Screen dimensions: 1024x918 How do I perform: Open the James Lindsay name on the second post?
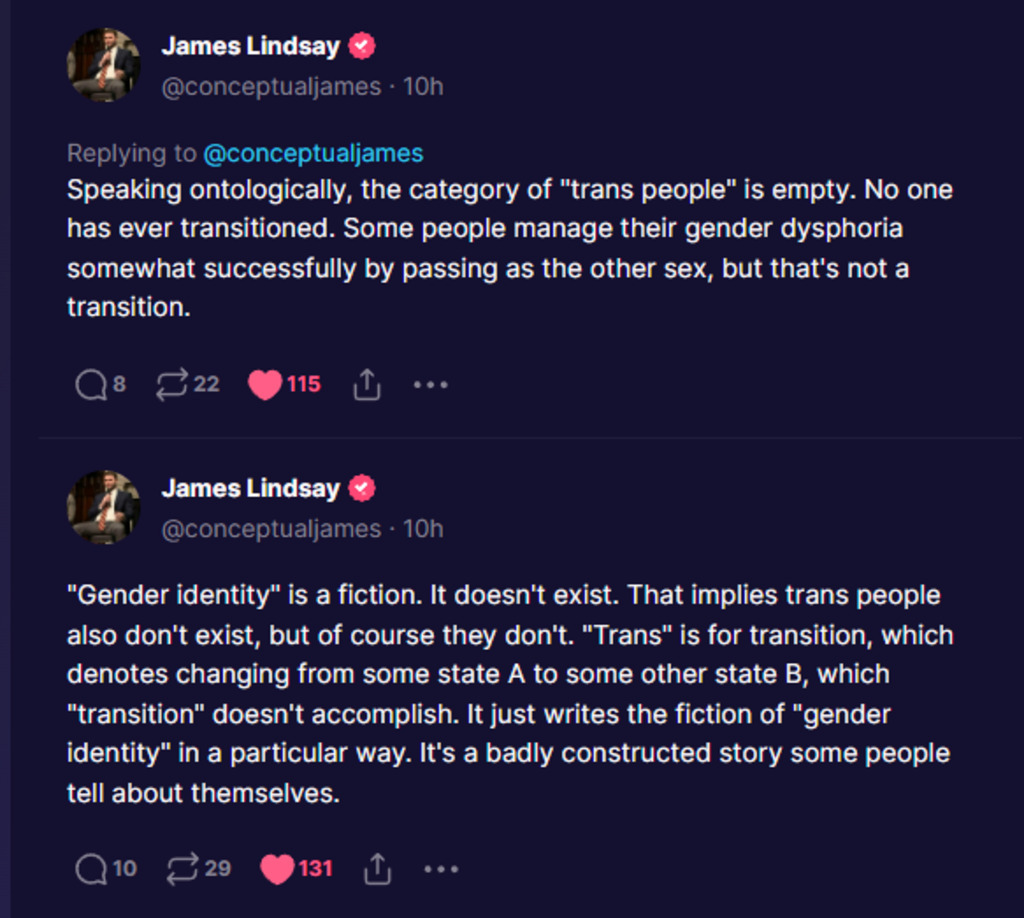click(x=250, y=488)
